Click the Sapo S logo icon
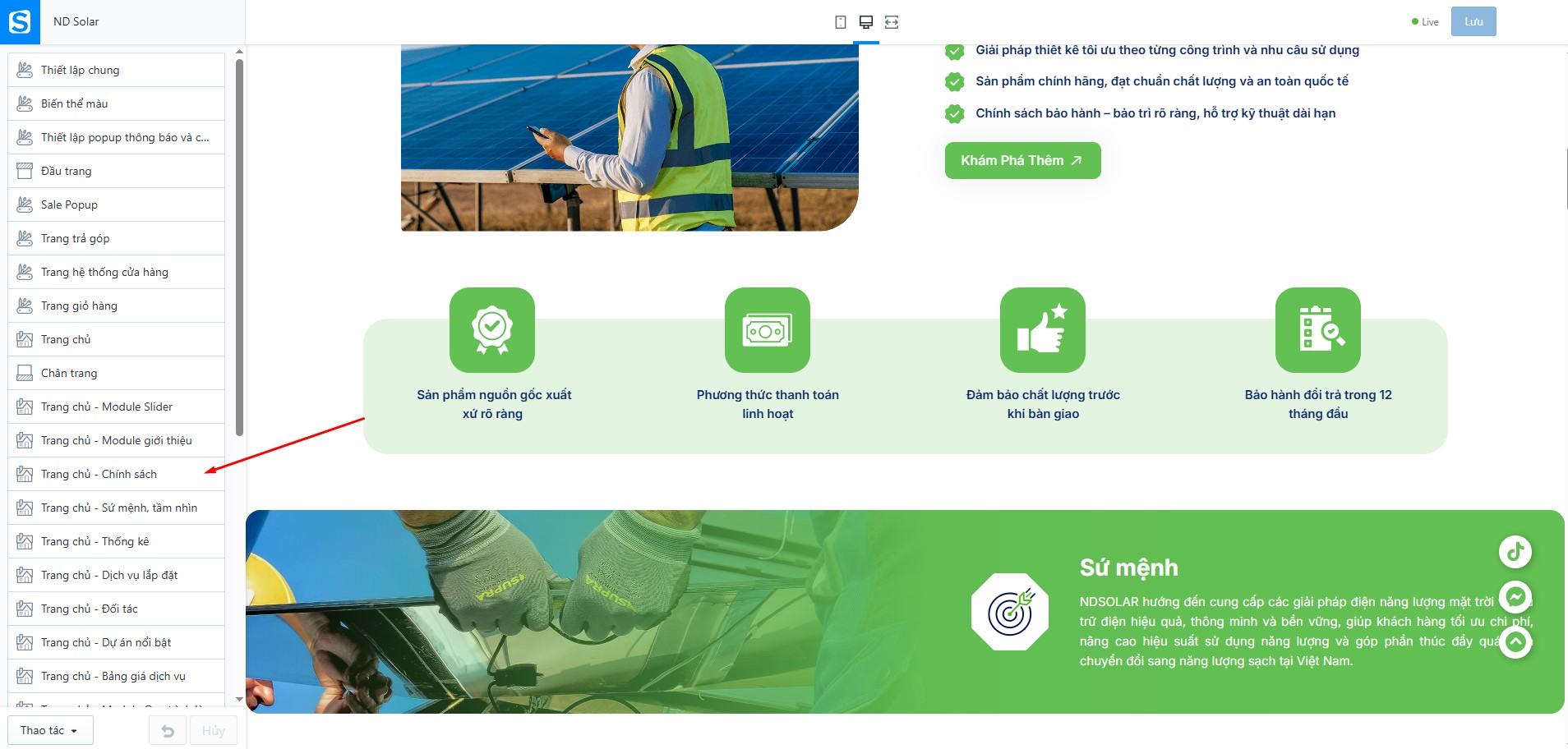This screenshot has height=749, width=1568. [20, 21]
